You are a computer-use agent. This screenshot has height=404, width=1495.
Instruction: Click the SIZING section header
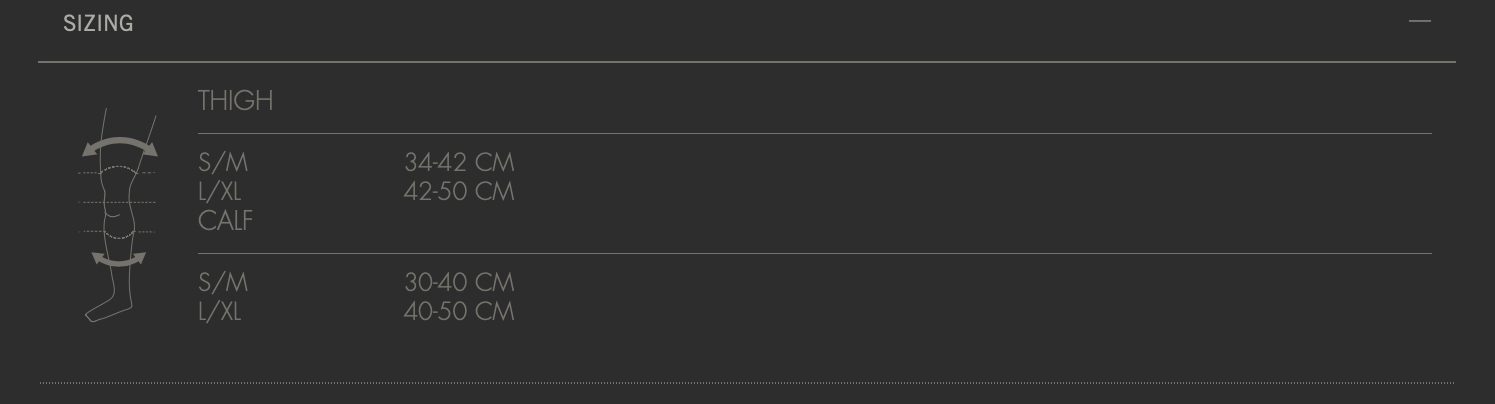[x=98, y=23]
